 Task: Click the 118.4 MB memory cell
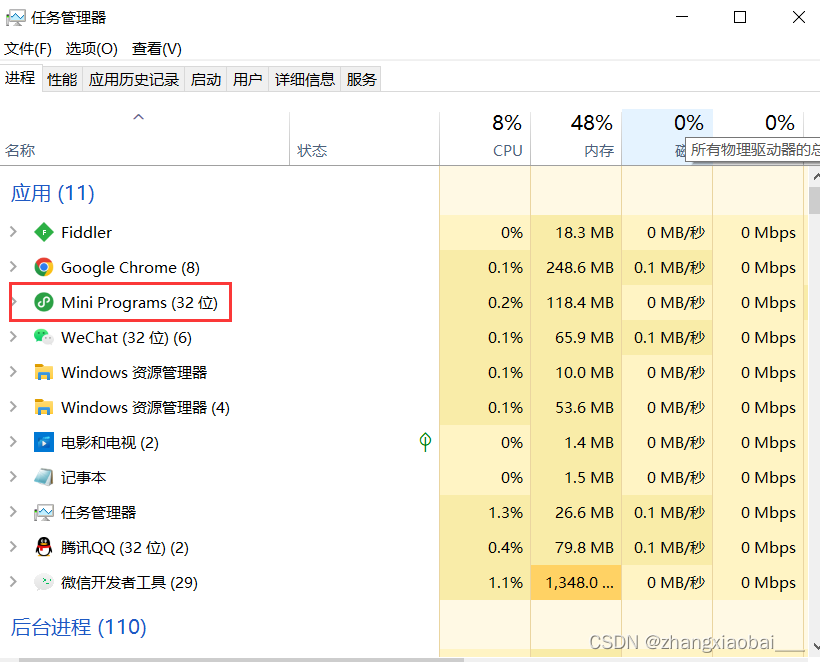[x=576, y=302]
